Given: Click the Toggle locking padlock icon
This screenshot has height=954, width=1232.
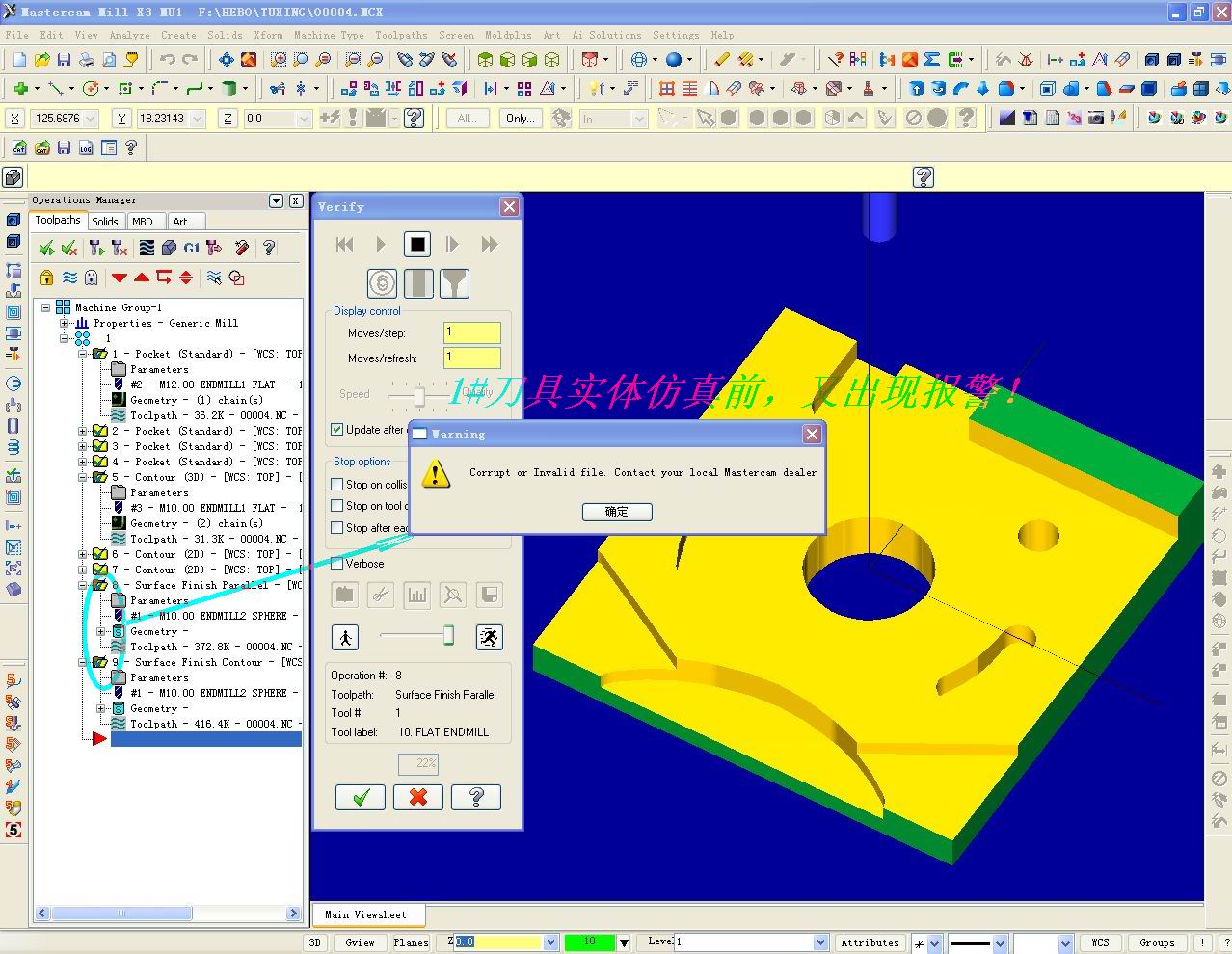Looking at the screenshot, I should [x=46, y=278].
